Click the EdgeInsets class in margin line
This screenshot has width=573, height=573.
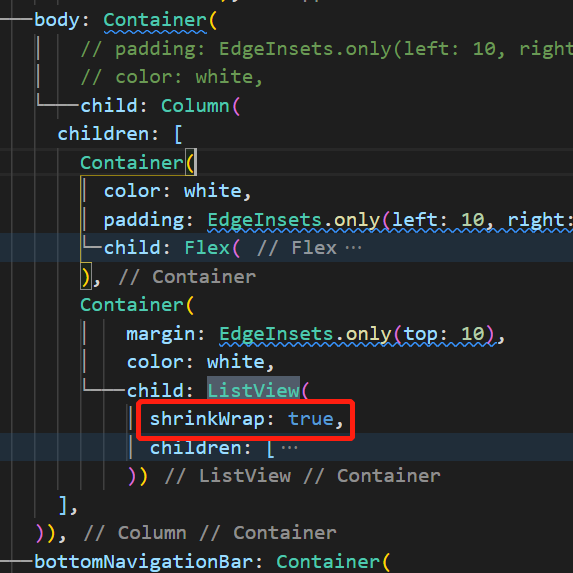tap(276, 334)
